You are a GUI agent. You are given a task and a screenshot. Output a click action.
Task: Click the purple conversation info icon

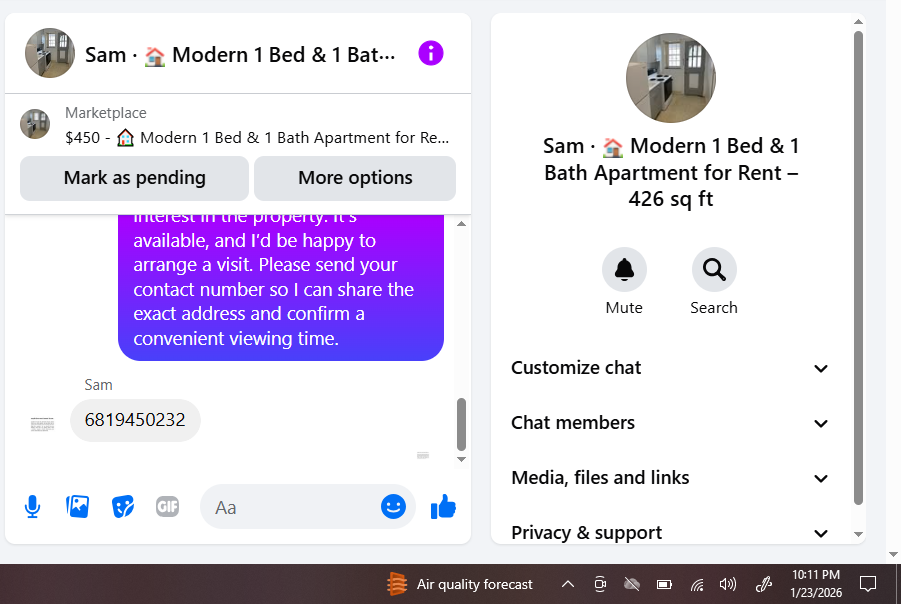[430, 53]
